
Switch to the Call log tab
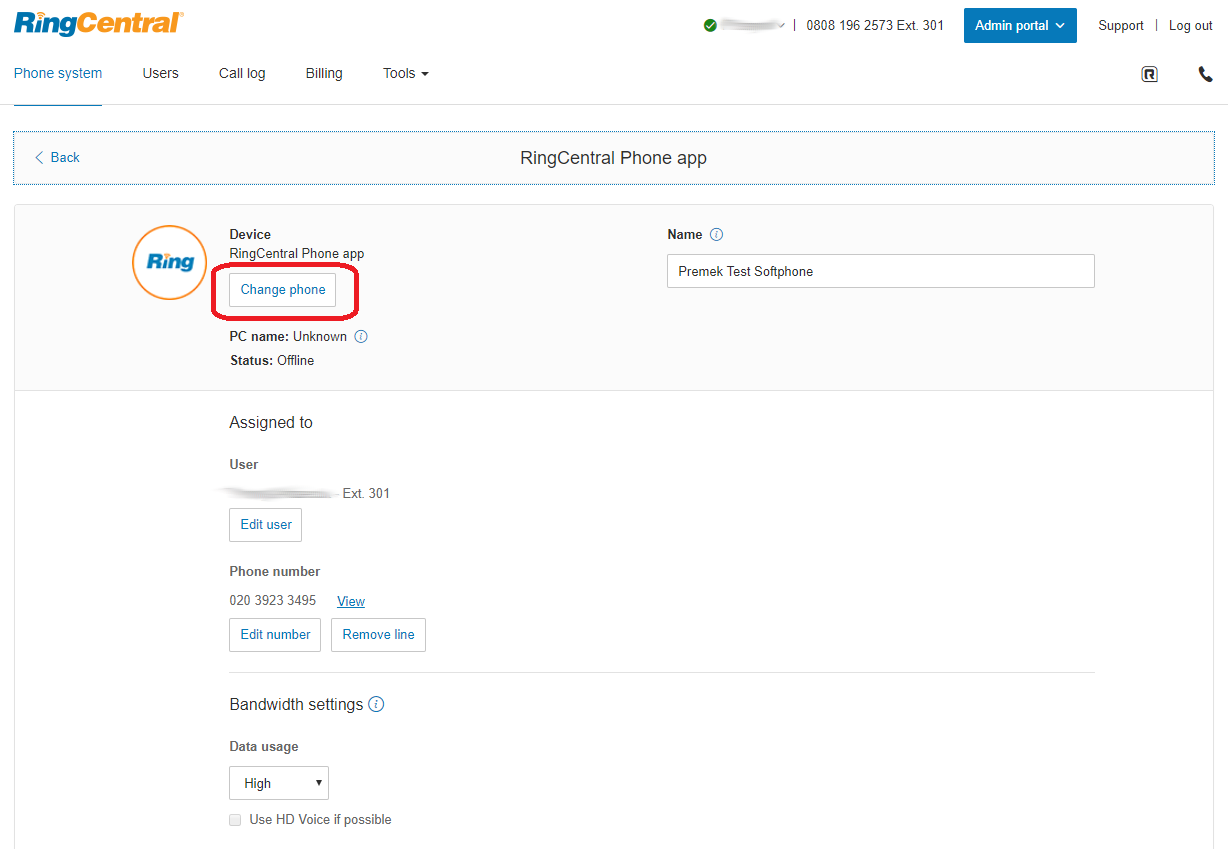(242, 74)
